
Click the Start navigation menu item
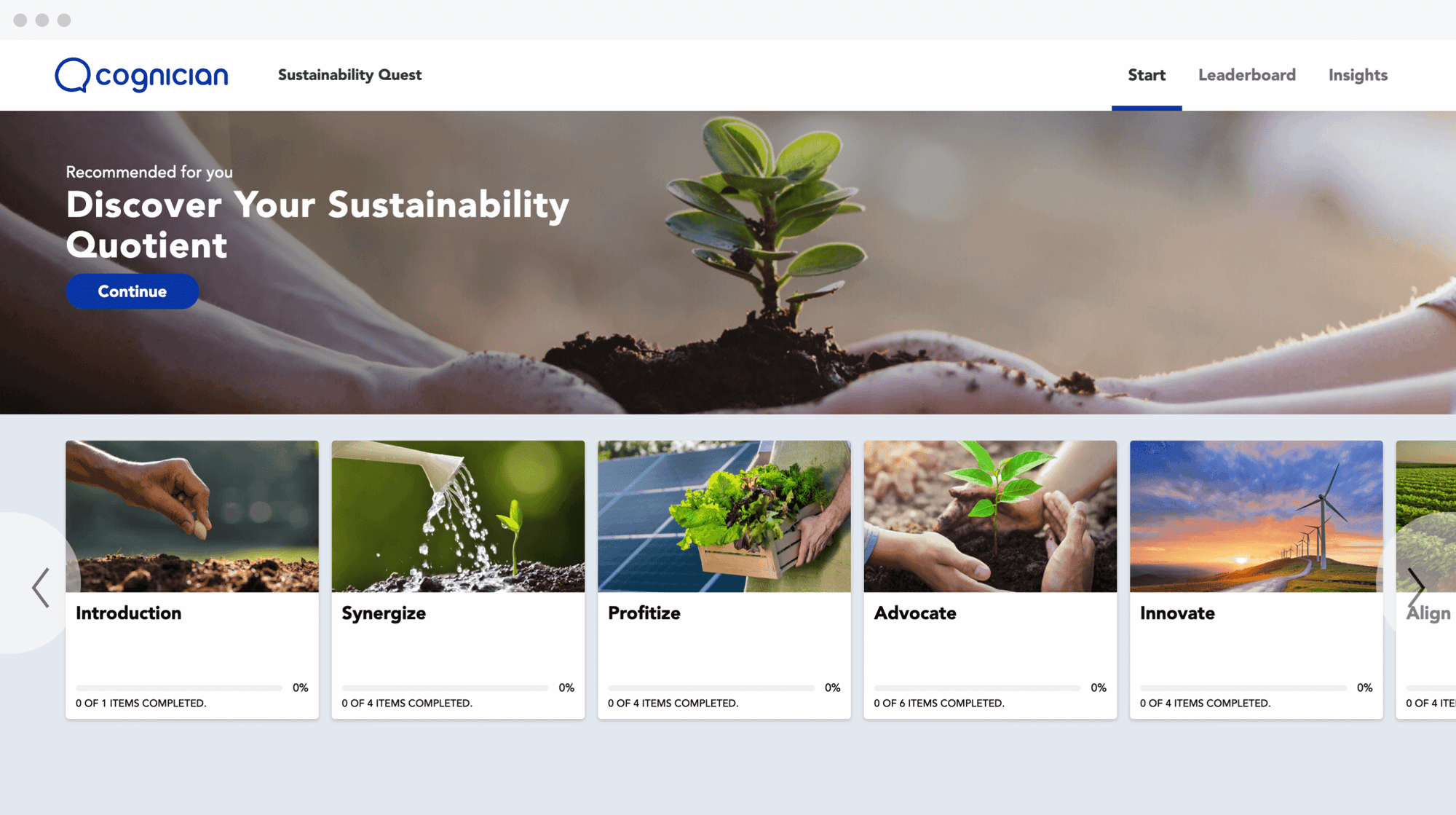click(x=1146, y=75)
